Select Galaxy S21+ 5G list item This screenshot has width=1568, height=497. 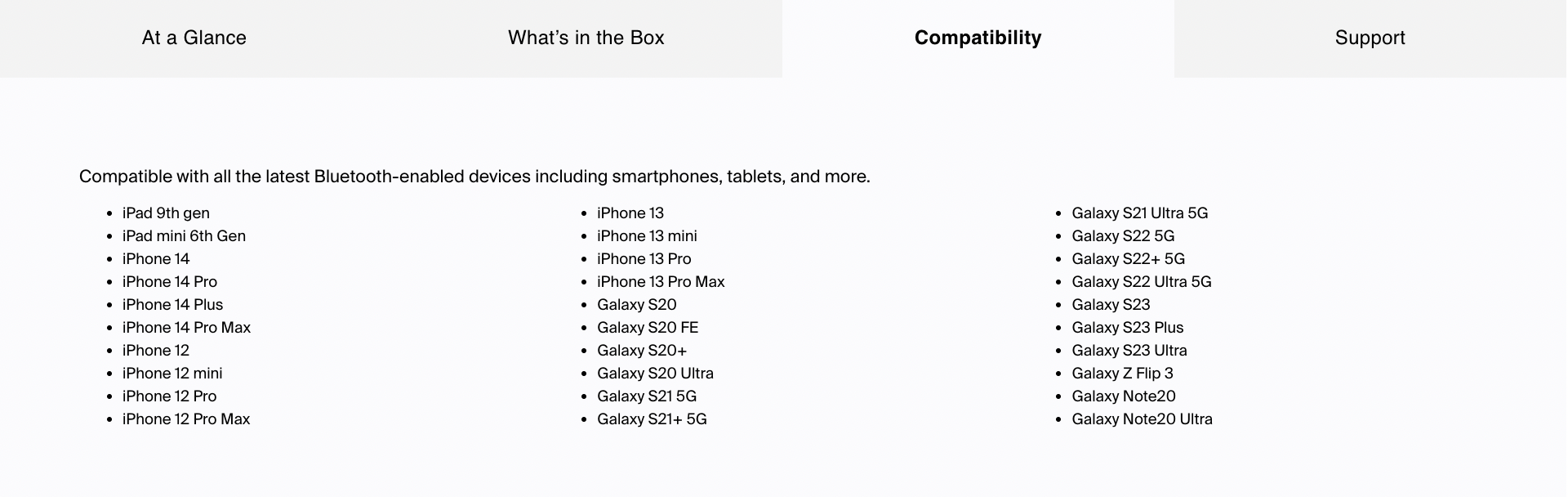[x=652, y=419]
